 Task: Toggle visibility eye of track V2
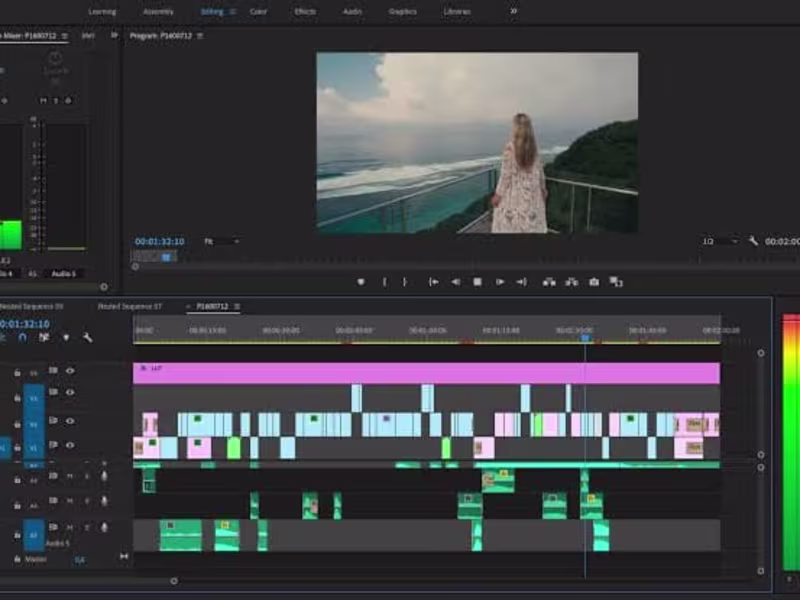[70, 421]
